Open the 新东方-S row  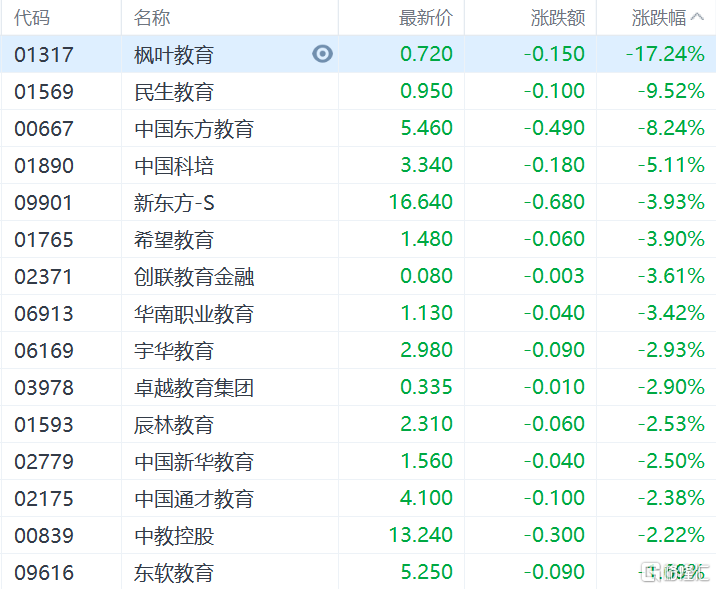click(358, 202)
